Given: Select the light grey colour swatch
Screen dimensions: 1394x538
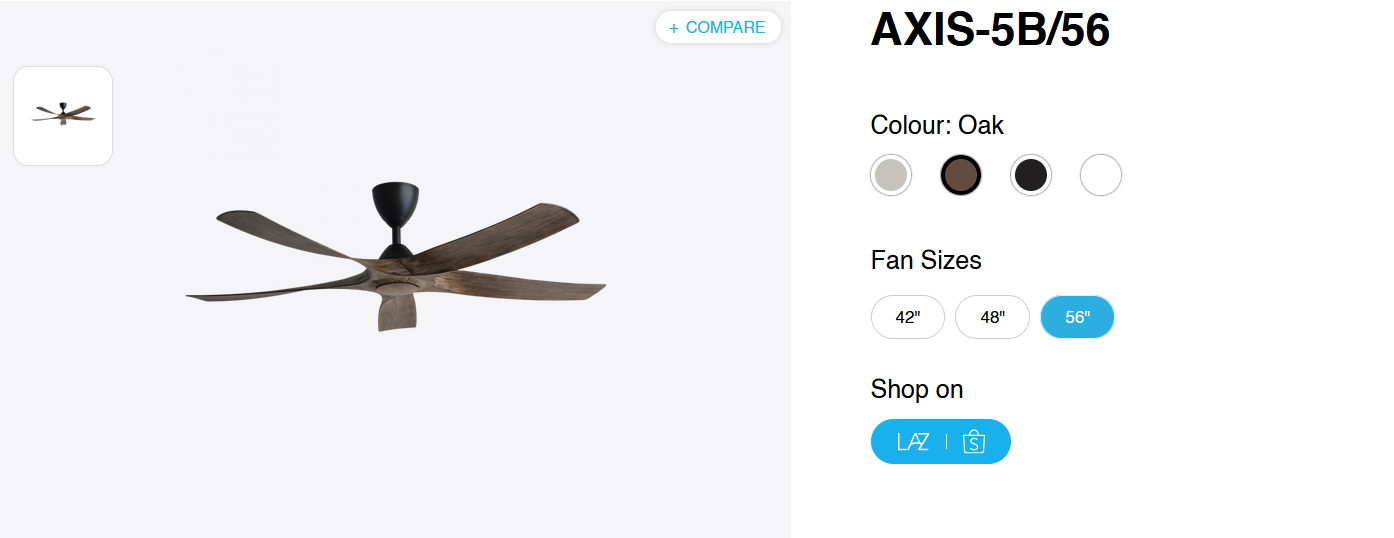Looking at the screenshot, I should click(x=891, y=176).
